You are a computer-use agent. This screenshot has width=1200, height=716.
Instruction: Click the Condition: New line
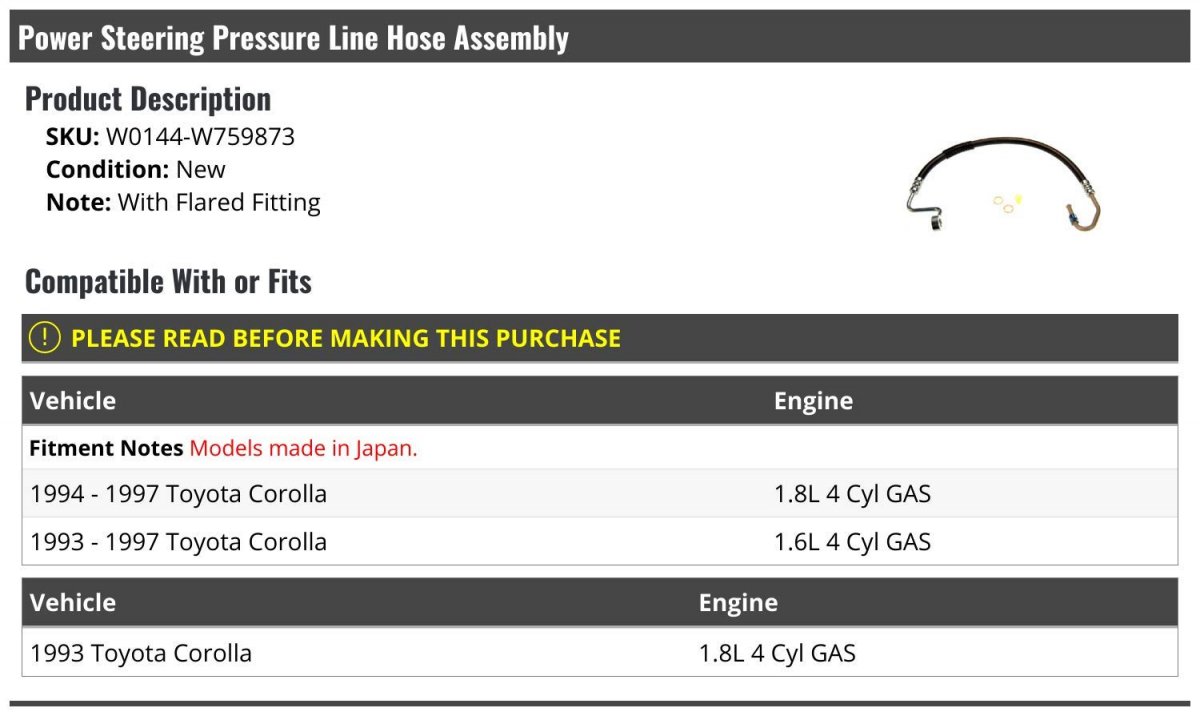coord(136,170)
